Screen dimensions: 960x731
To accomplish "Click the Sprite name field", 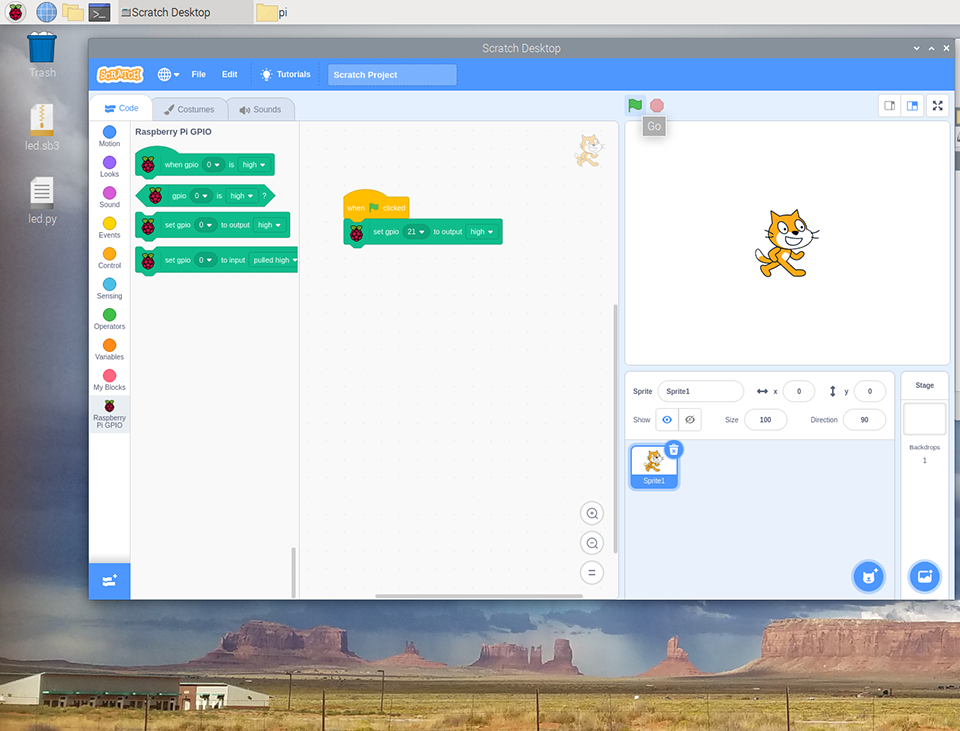I will 700,391.
